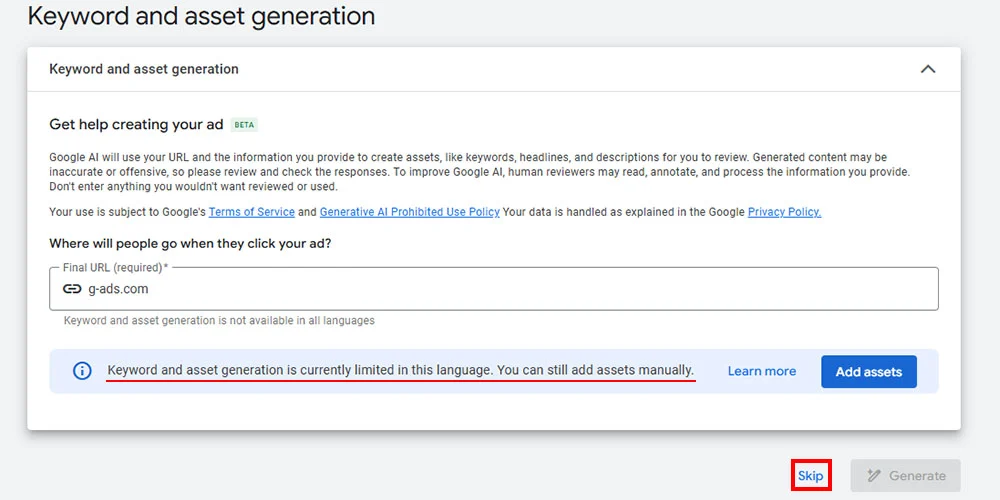Click the Google AI description paragraph

pos(480,172)
